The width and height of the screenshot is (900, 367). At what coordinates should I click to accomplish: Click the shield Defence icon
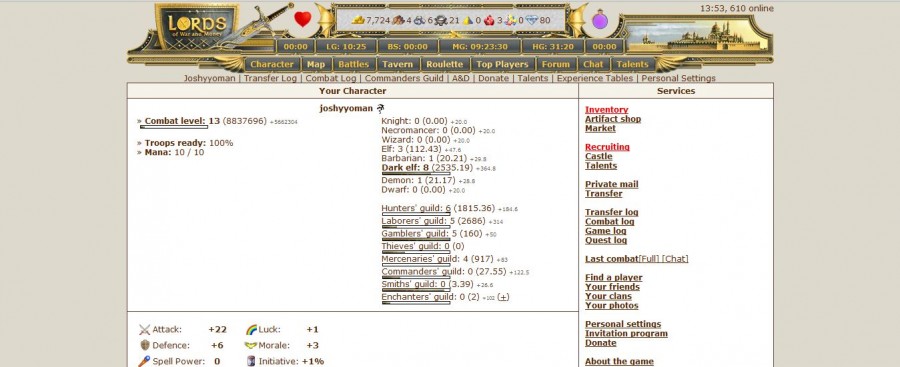click(145, 345)
